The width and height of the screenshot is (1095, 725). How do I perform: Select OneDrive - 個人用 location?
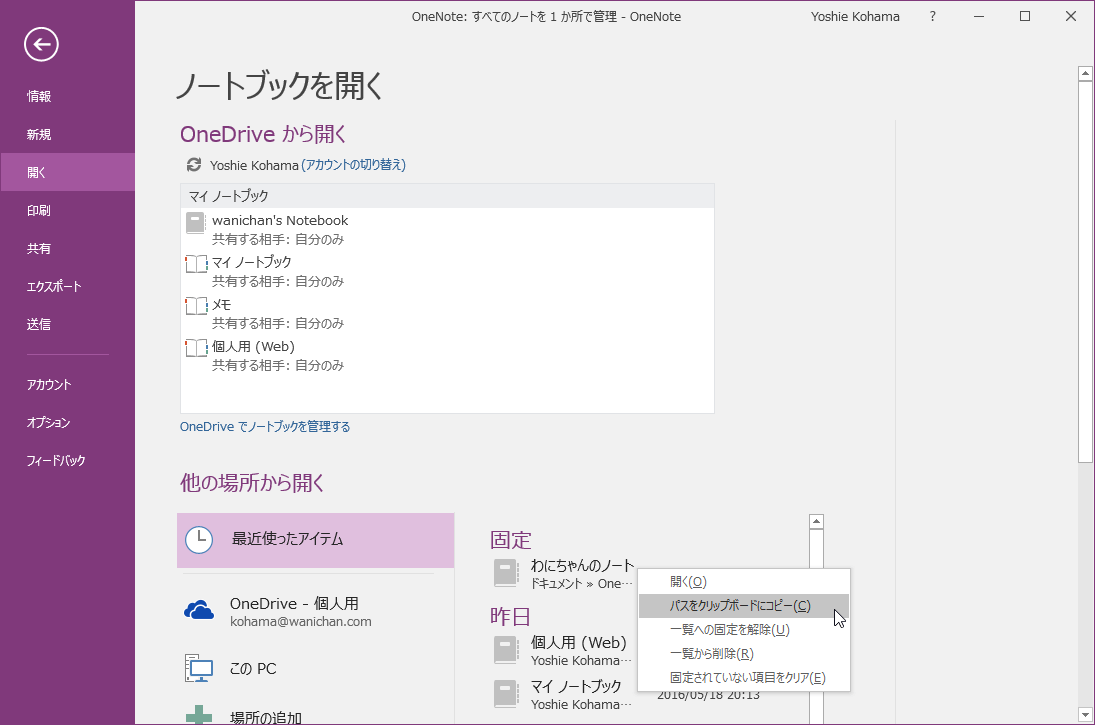tap(316, 610)
